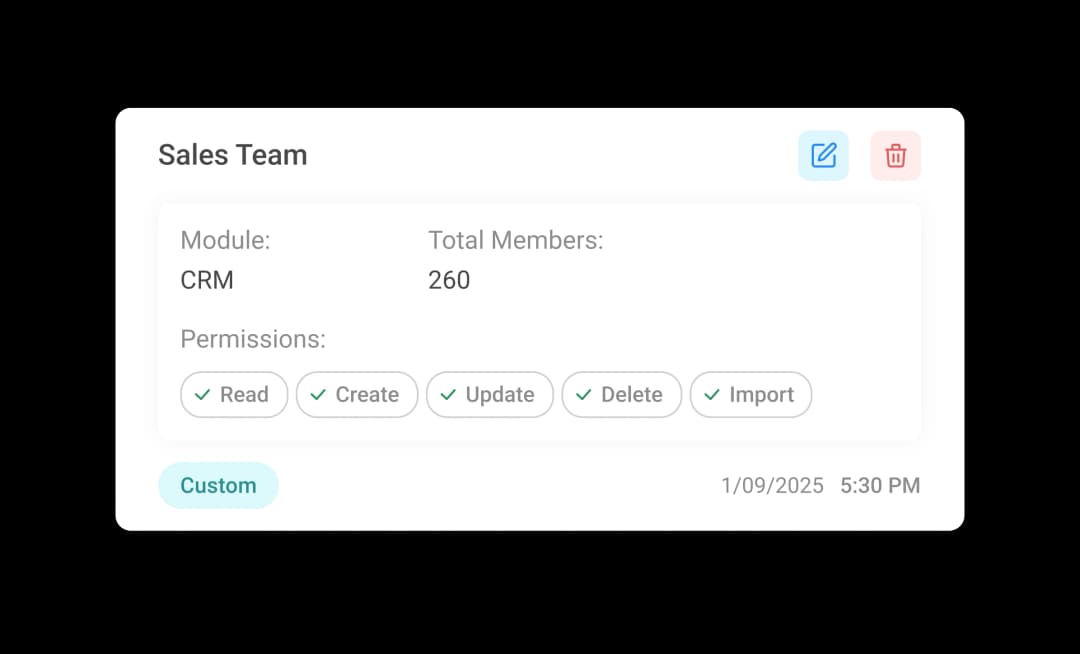The width and height of the screenshot is (1080, 654).
Task: Open the edit action for Sales Team
Action: point(823,156)
